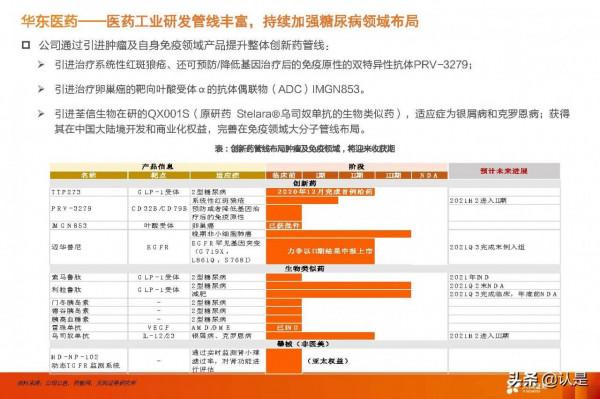Screen dimensions: 600x399
Task: Click the VEGF target cell
Action: [x=159, y=327]
